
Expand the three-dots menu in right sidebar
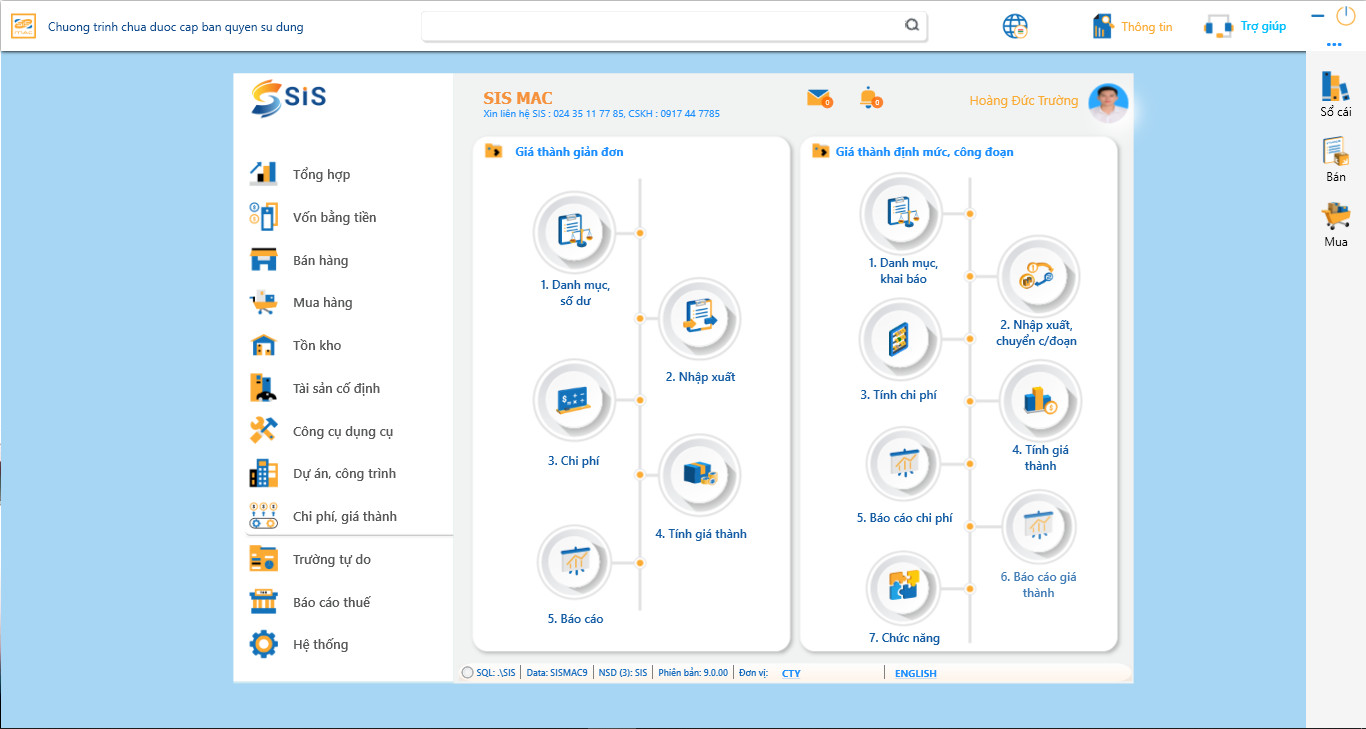point(1334,45)
